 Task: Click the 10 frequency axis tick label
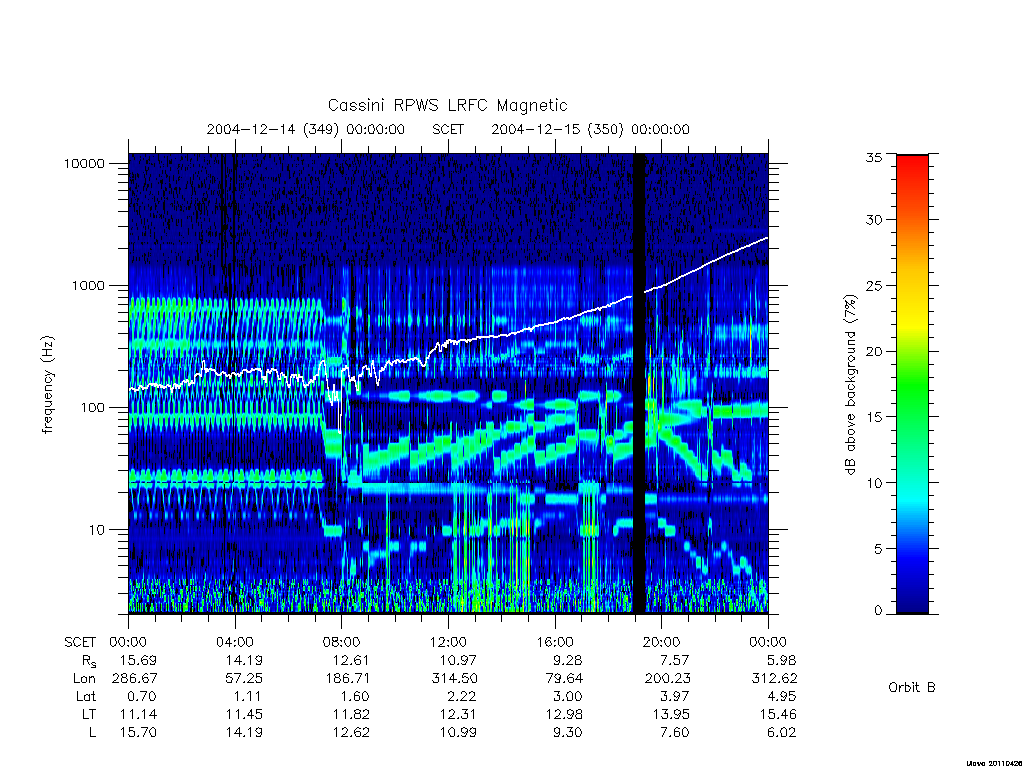[x=96, y=530]
